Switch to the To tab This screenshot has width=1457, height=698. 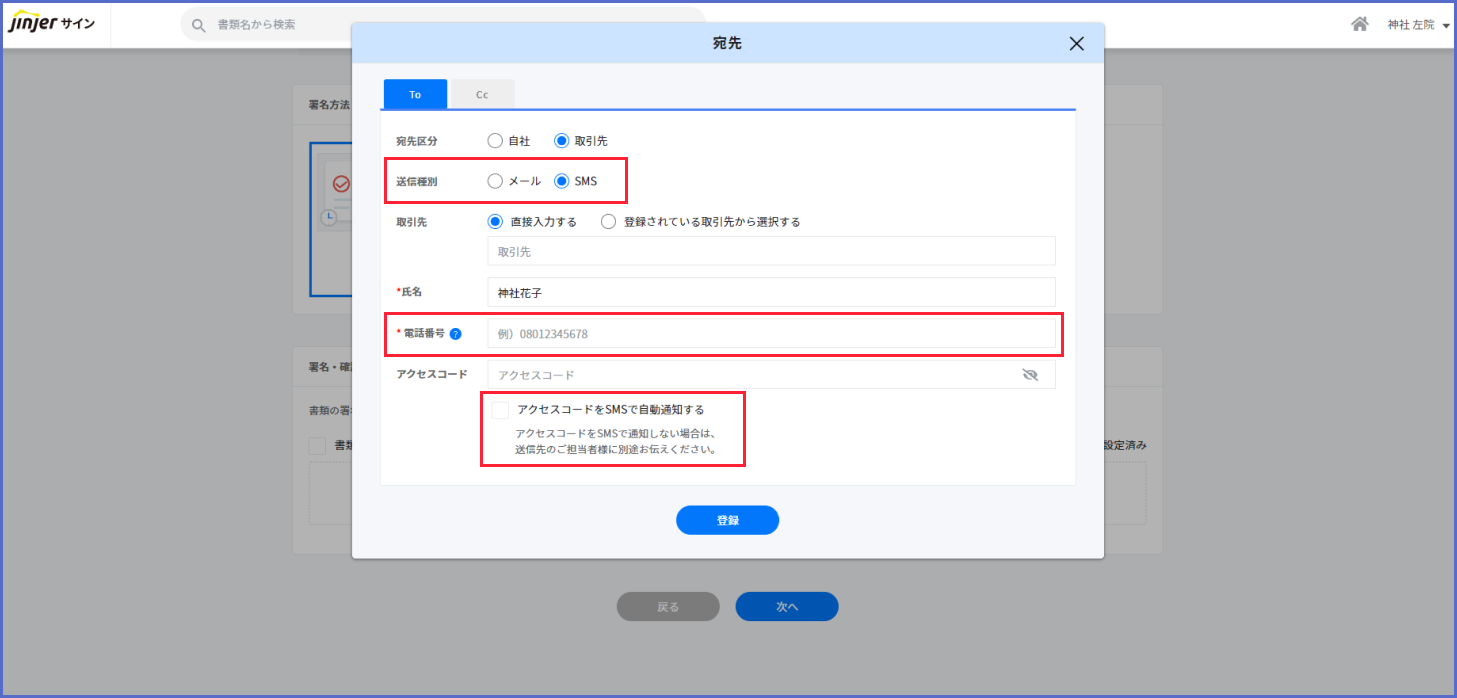coord(415,95)
